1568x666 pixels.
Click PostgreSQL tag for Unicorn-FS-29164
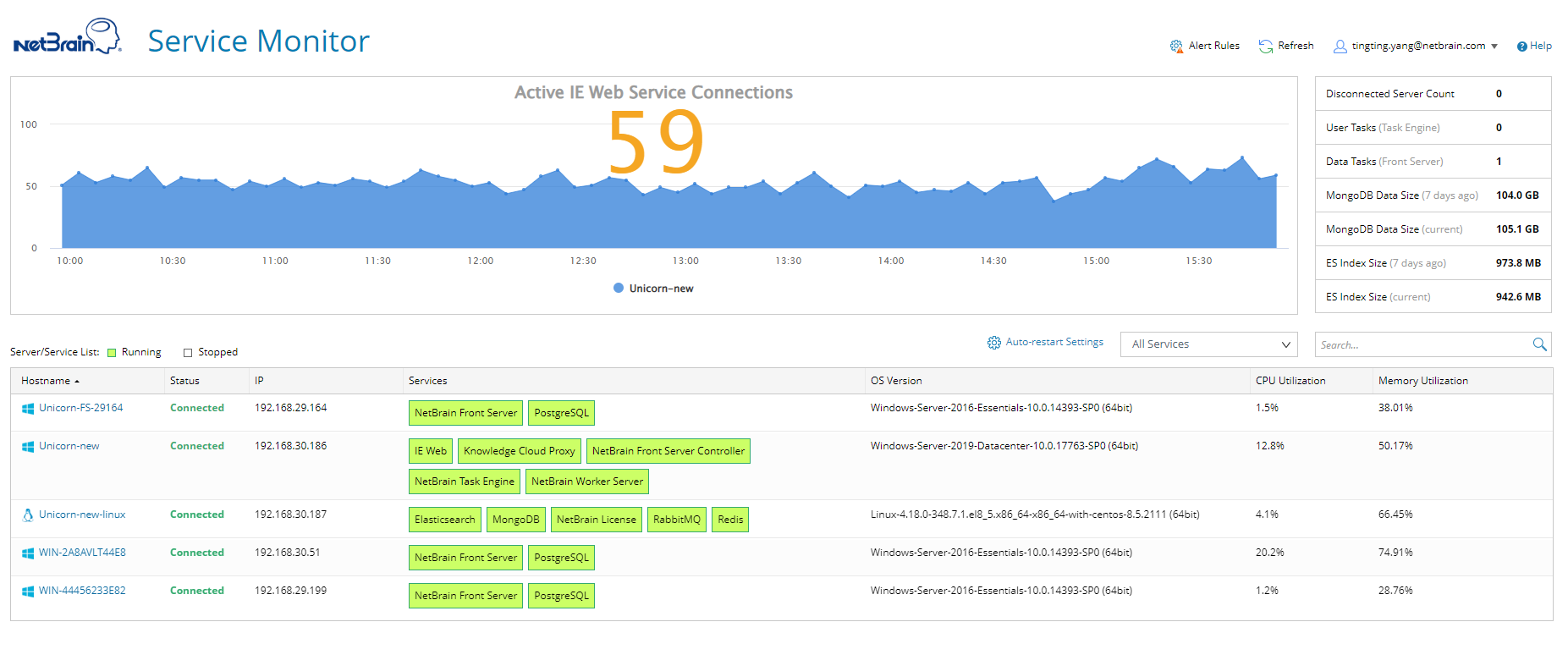(562, 413)
